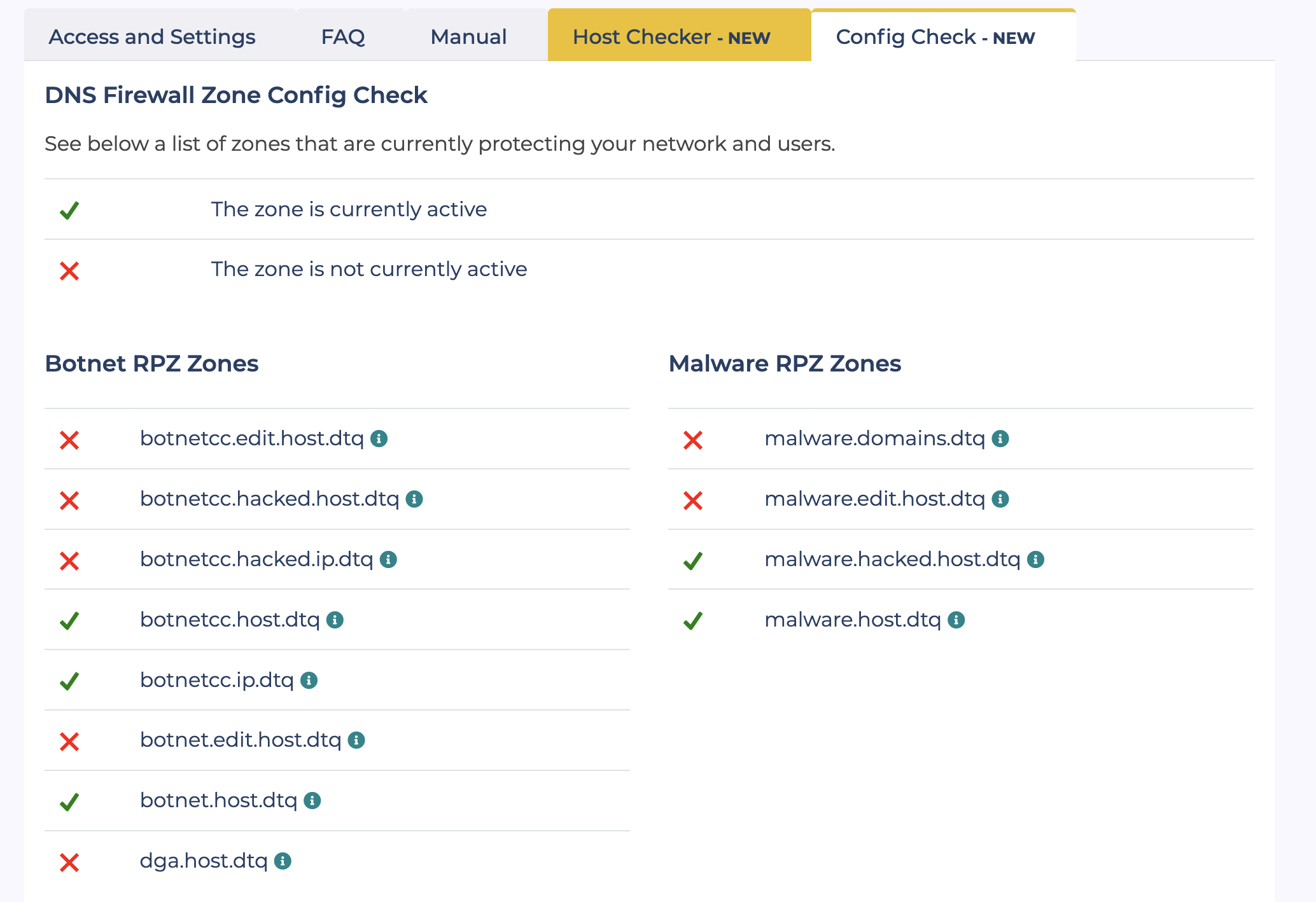Viewport: 1316px width, 902px height.
Task: Click info icon next to malware.hacked.host.dtq
Action: click(x=1036, y=560)
